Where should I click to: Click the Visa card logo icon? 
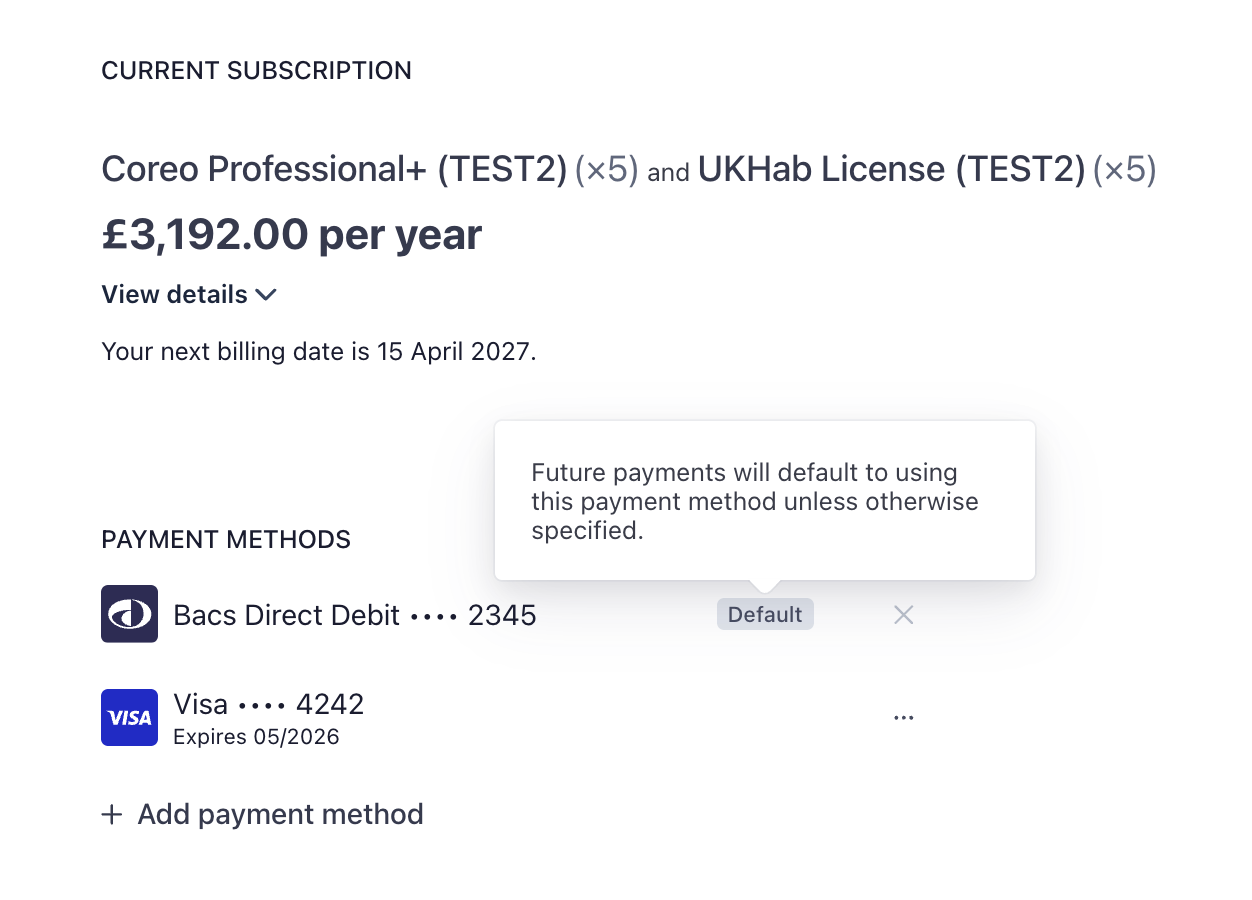point(129,717)
